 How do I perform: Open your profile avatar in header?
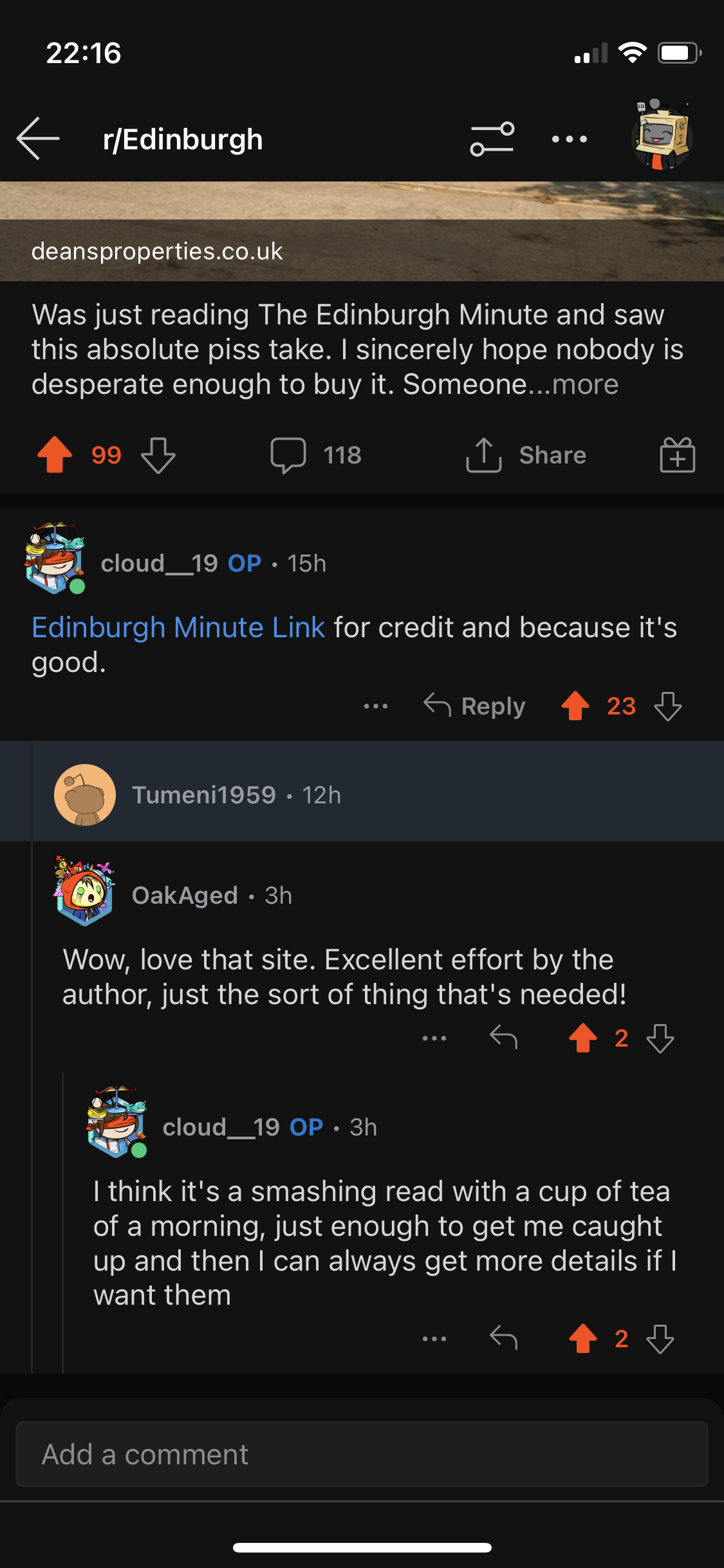[x=662, y=135]
